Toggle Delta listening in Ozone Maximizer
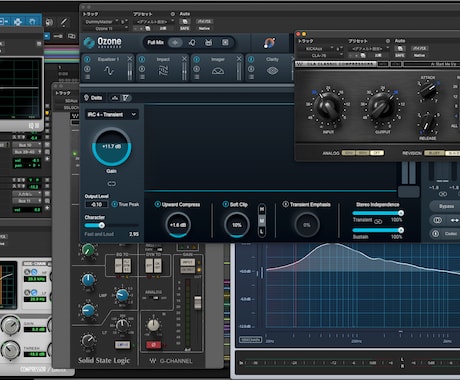The height and width of the screenshot is (380, 460). tap(93, 98)
